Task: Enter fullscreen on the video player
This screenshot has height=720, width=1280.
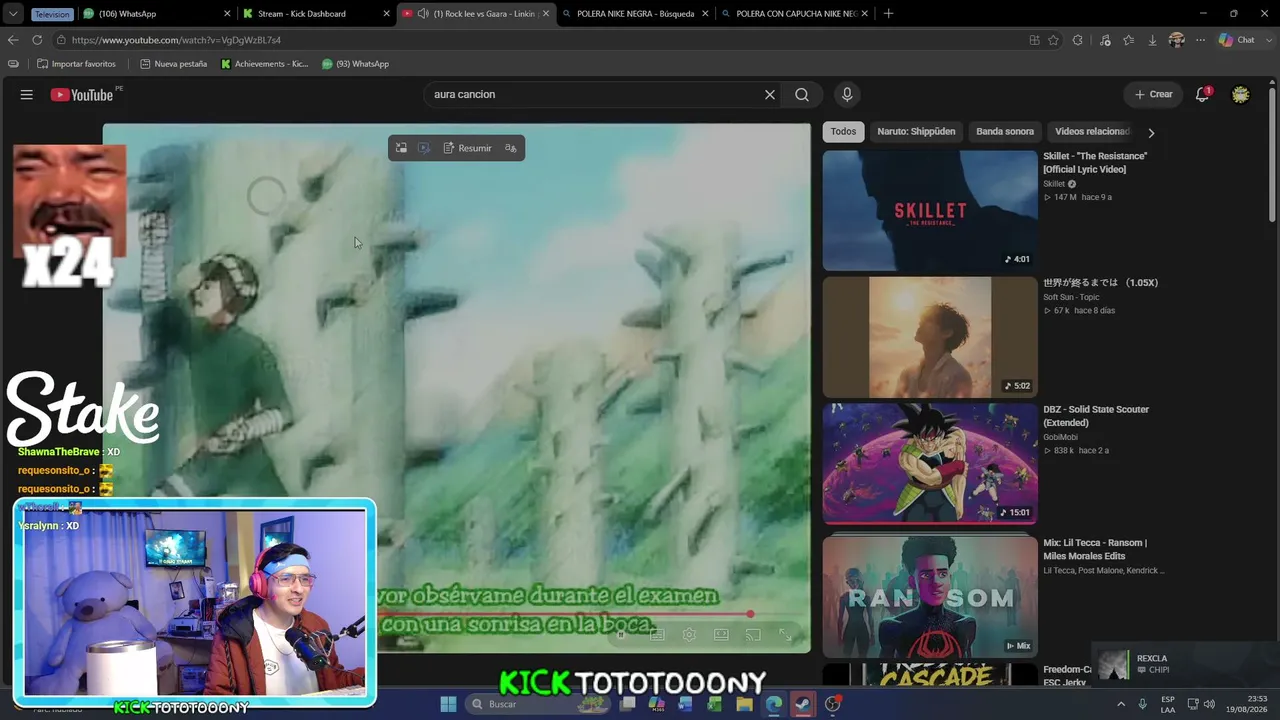Action: click(x=786, y=634)
